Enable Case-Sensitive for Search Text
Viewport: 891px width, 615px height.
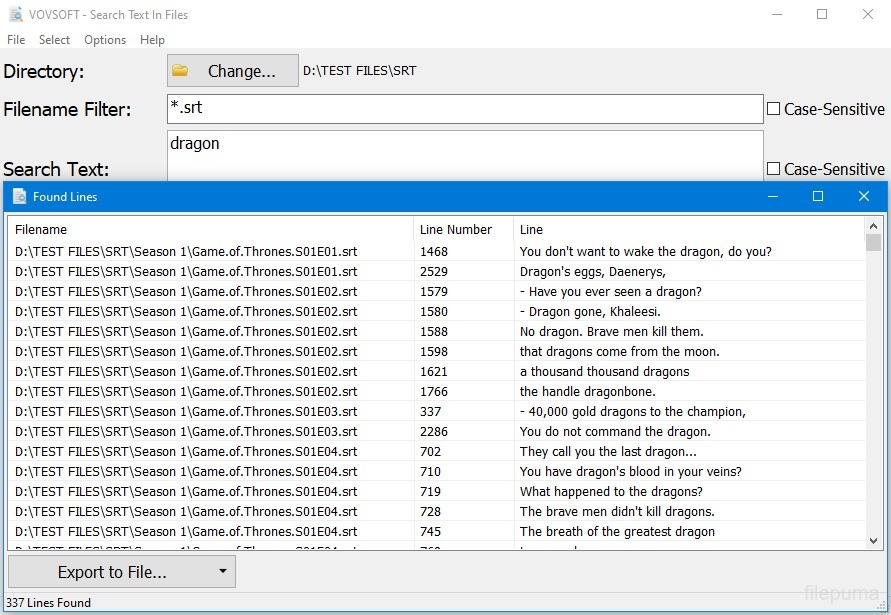(773, 169)
